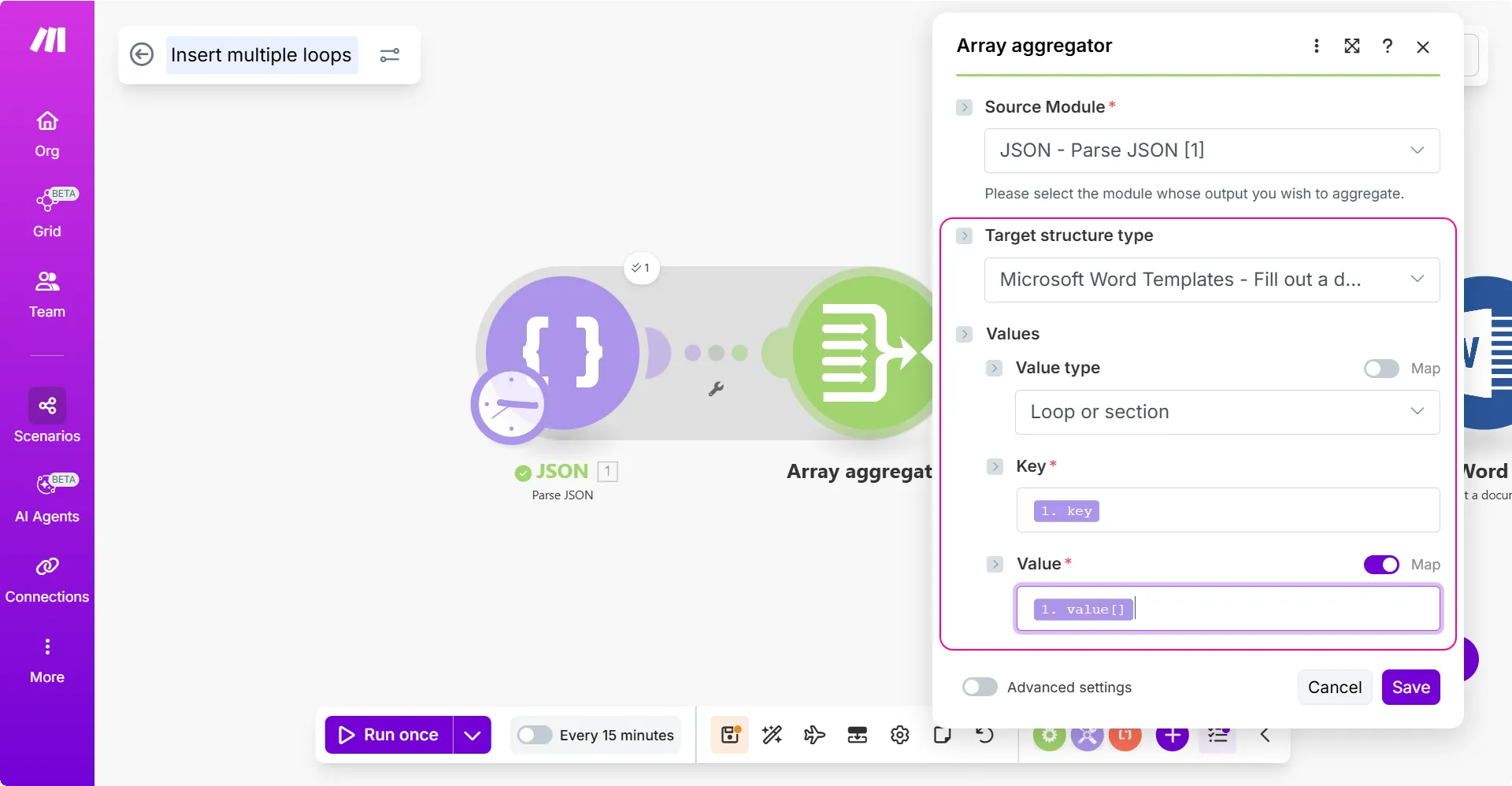This screenshot has width=1512, height=786.
Task: Click into the Value input field
Action: [x=1228, y=608]
